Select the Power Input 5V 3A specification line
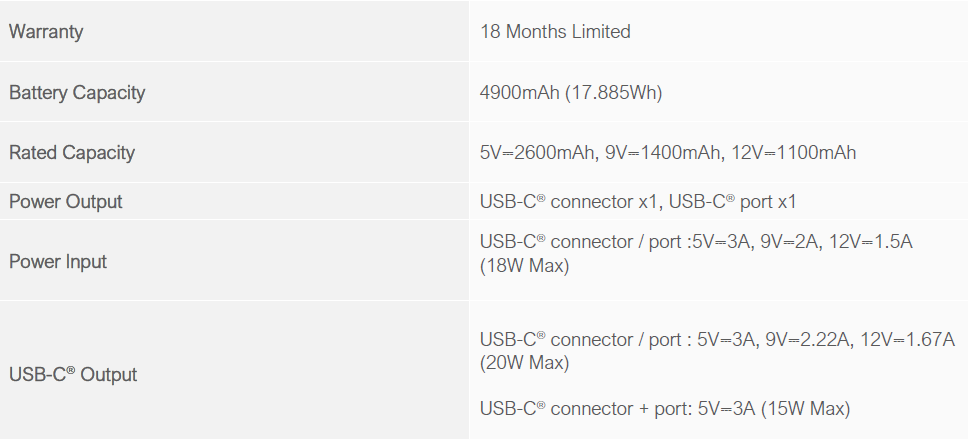Screen dimensions: 968x439 696,241
